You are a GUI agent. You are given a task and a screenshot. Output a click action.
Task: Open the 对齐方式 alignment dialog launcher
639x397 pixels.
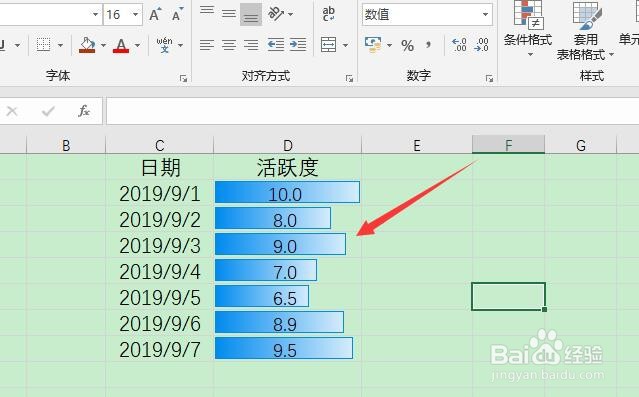coord(349,79)
